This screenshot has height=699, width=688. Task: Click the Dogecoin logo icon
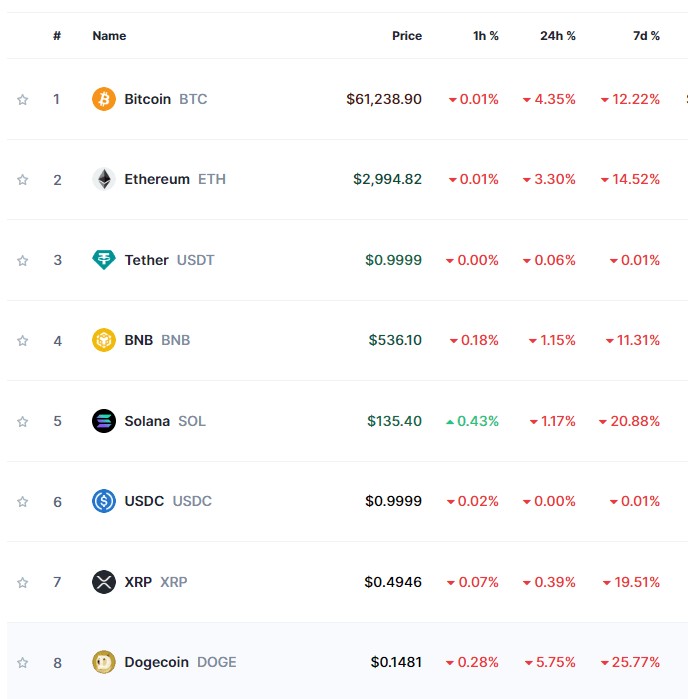104,662
